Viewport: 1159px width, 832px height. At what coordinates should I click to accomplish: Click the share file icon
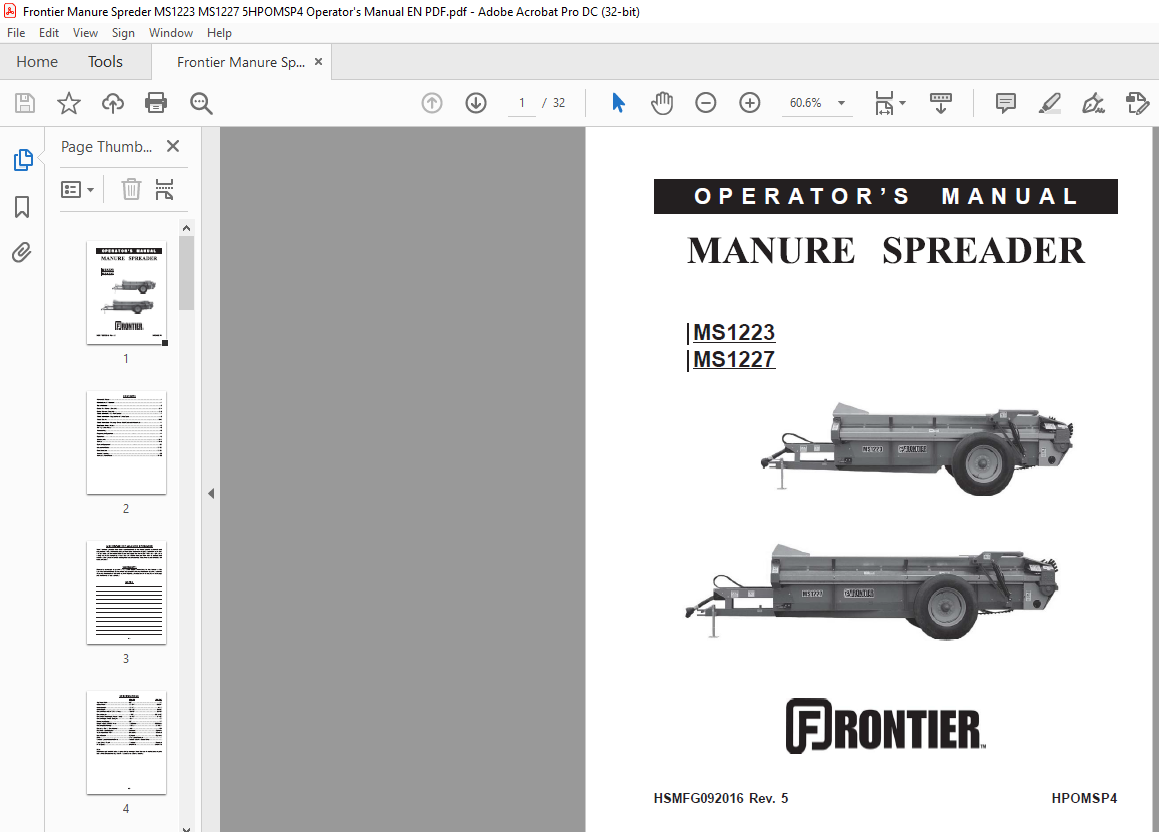click(1138, 103)
